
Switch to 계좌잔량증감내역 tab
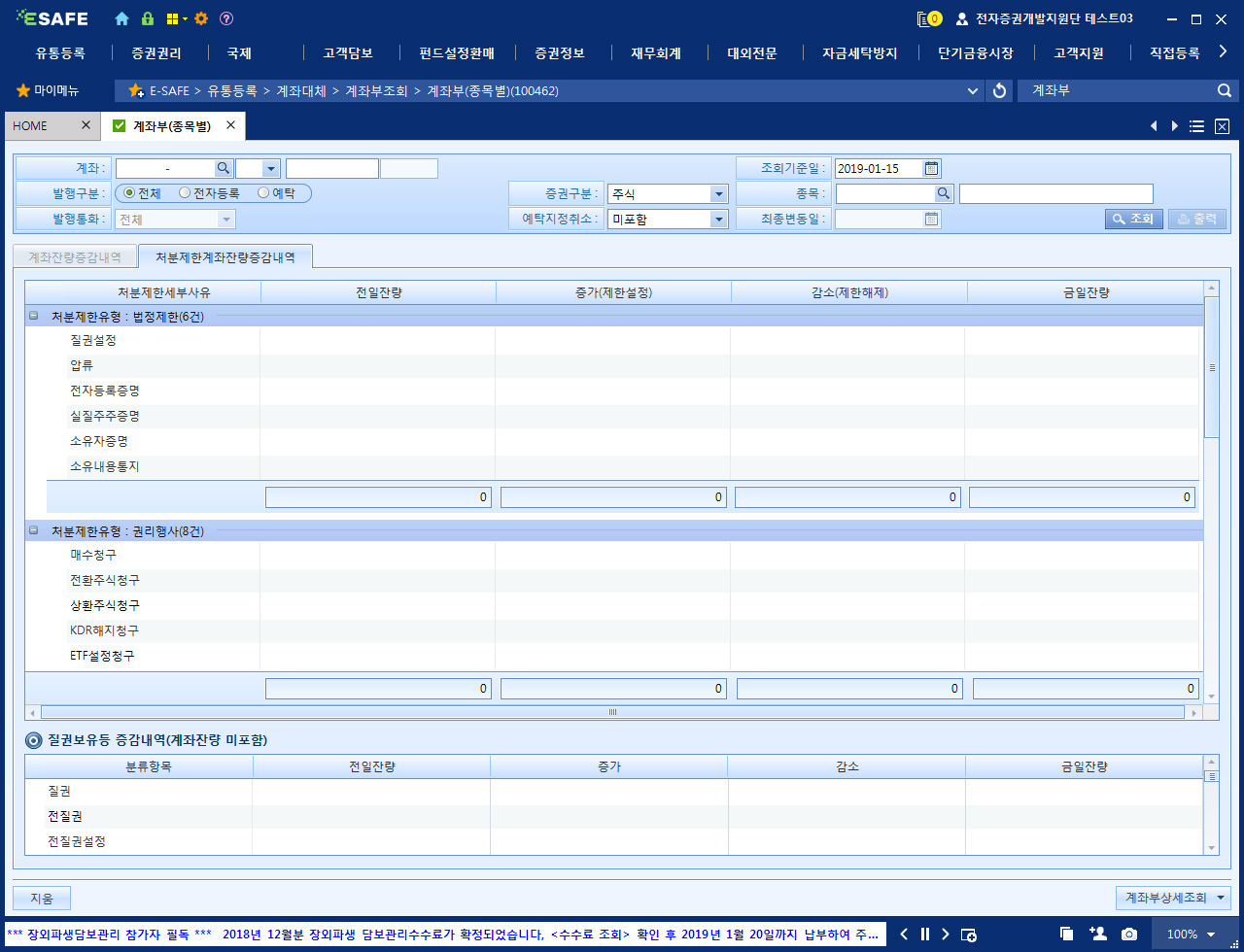click(x=75, y=257)
